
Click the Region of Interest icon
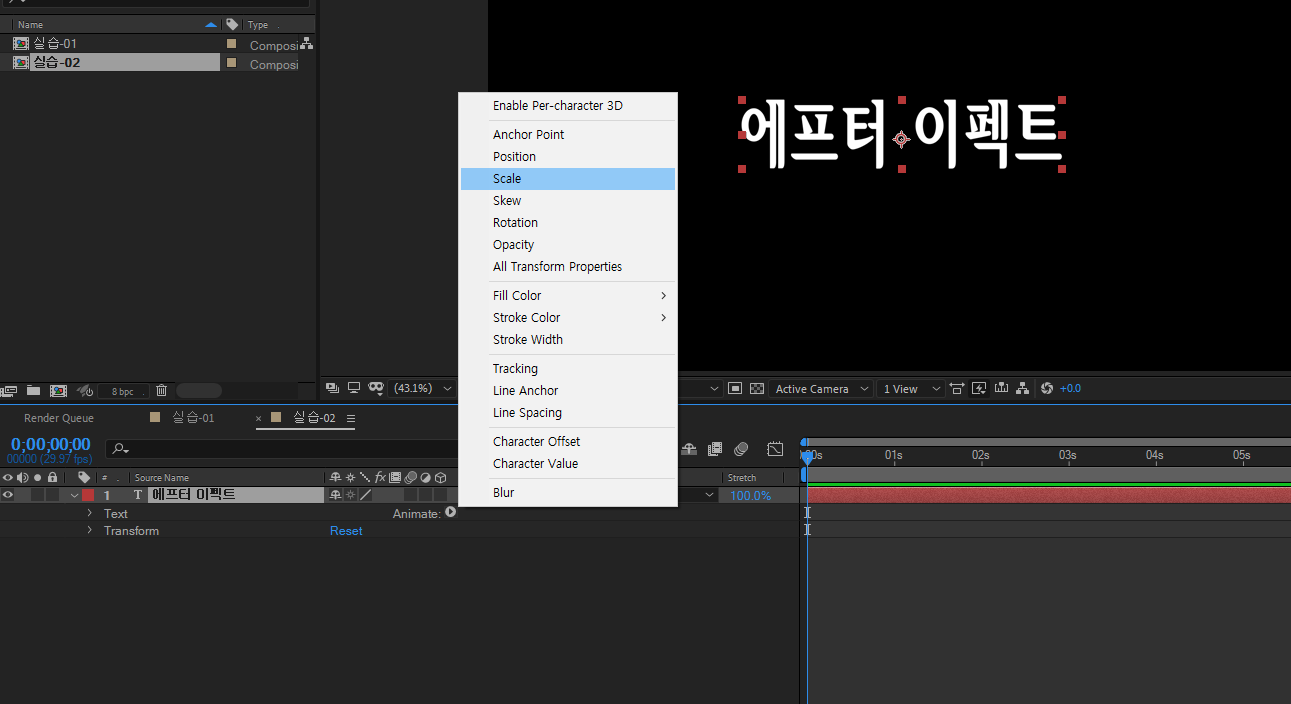pos(735,388)
